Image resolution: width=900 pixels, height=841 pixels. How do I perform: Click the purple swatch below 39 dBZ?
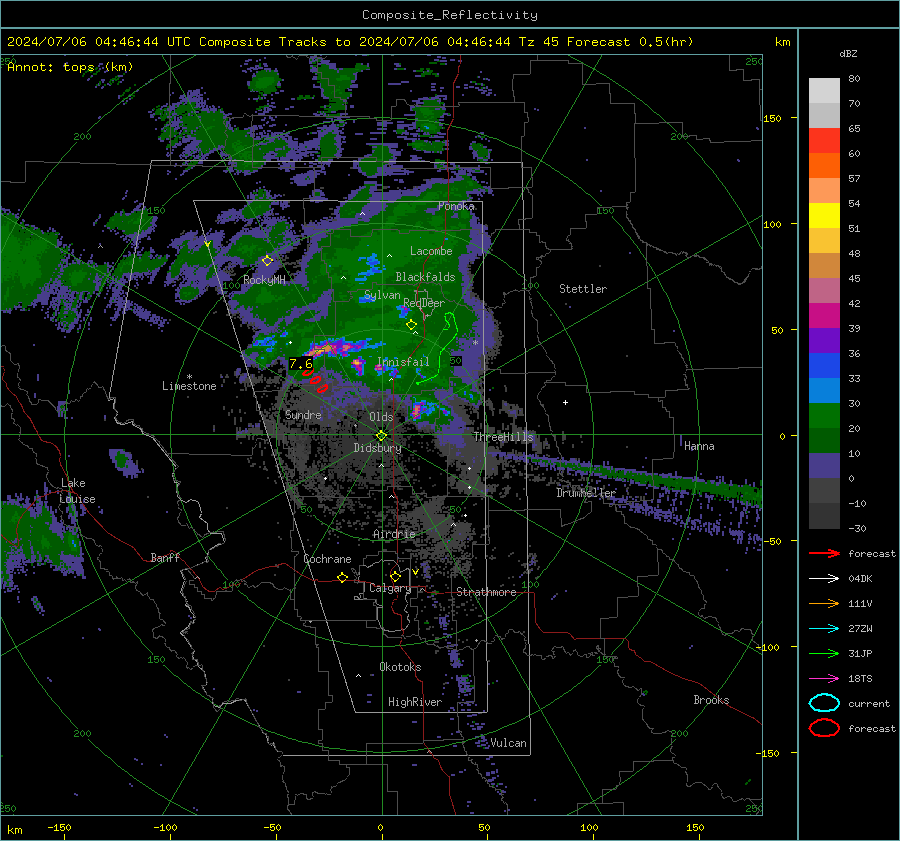click(x=824, y=340)
